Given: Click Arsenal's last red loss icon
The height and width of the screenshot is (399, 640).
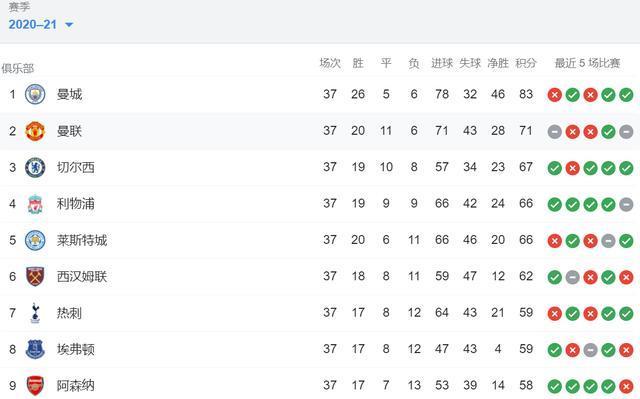Looking at the screenshot, I should pos(626,386).
